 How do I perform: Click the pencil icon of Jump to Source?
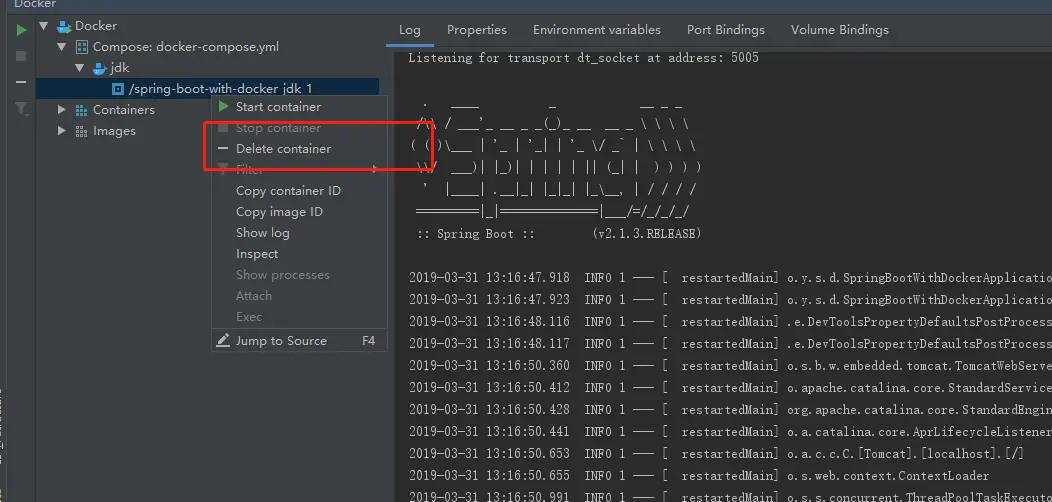coord(223,340)
